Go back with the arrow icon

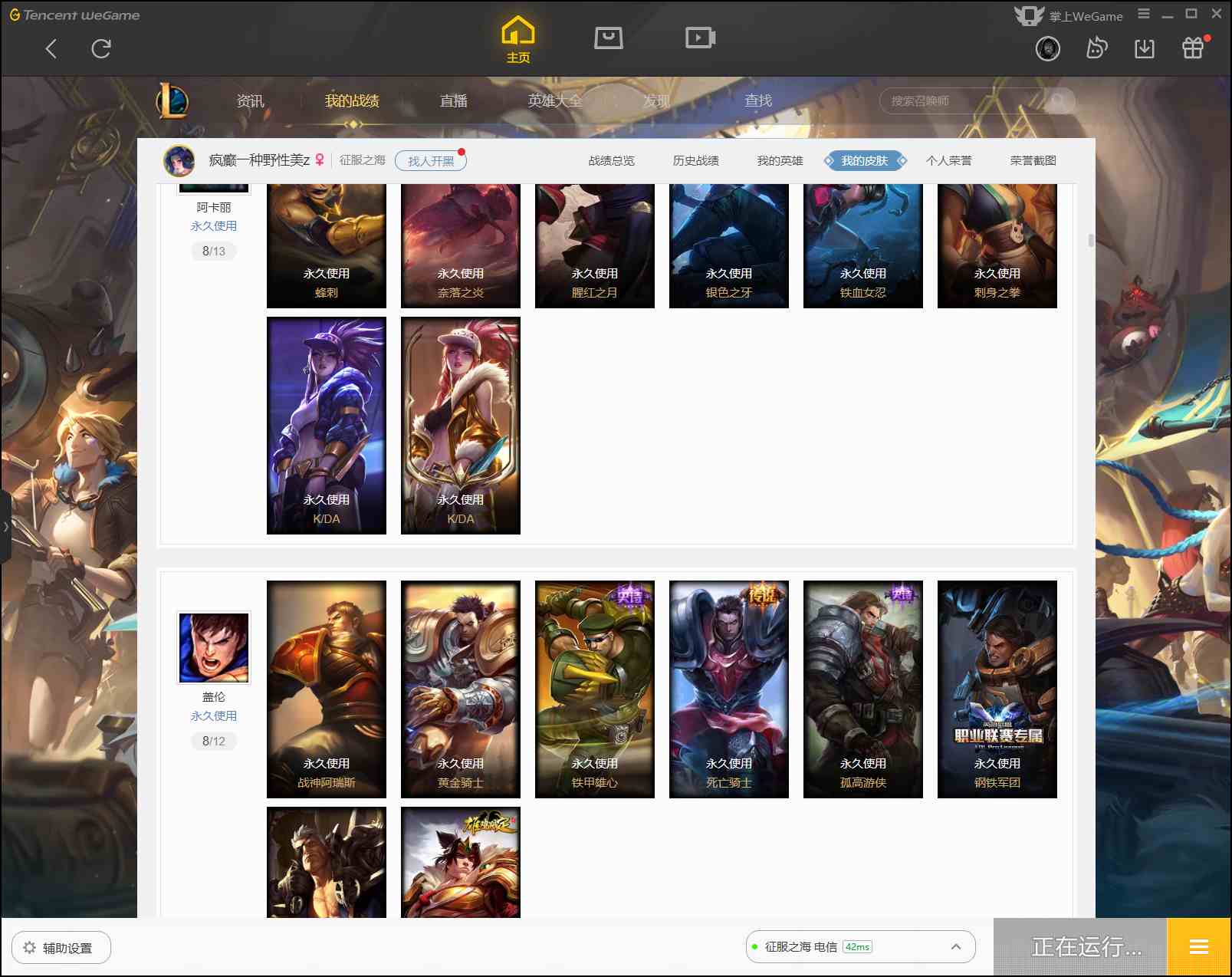[51, 49]
